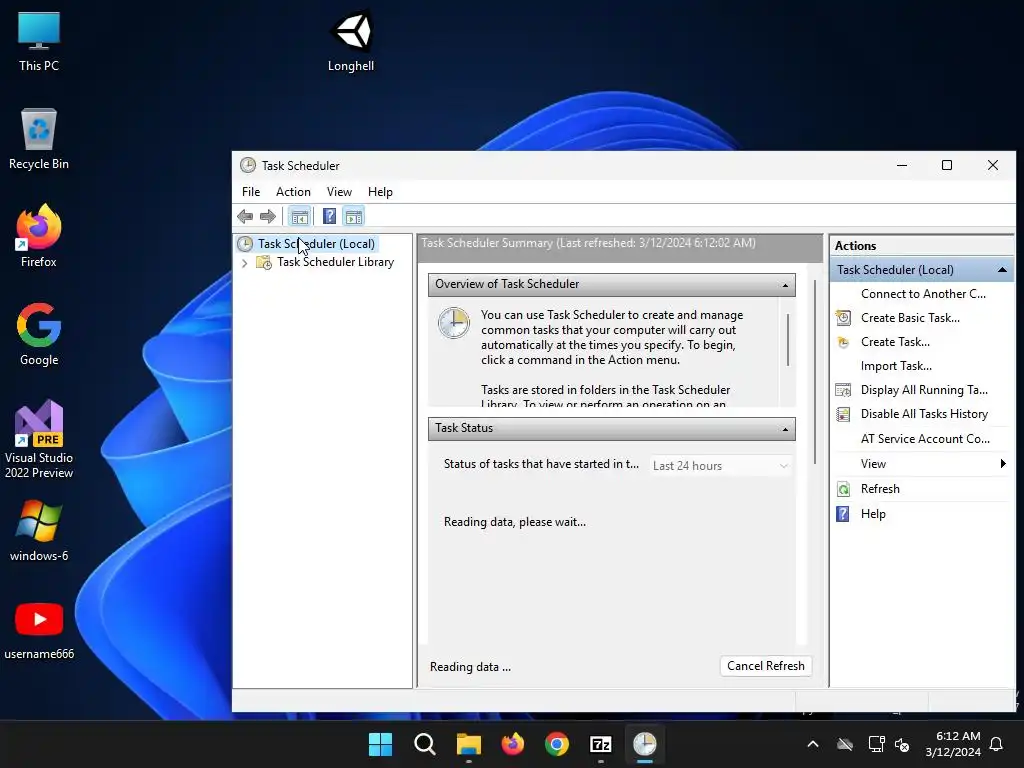Open the Windows Start button

click(380, 744)
